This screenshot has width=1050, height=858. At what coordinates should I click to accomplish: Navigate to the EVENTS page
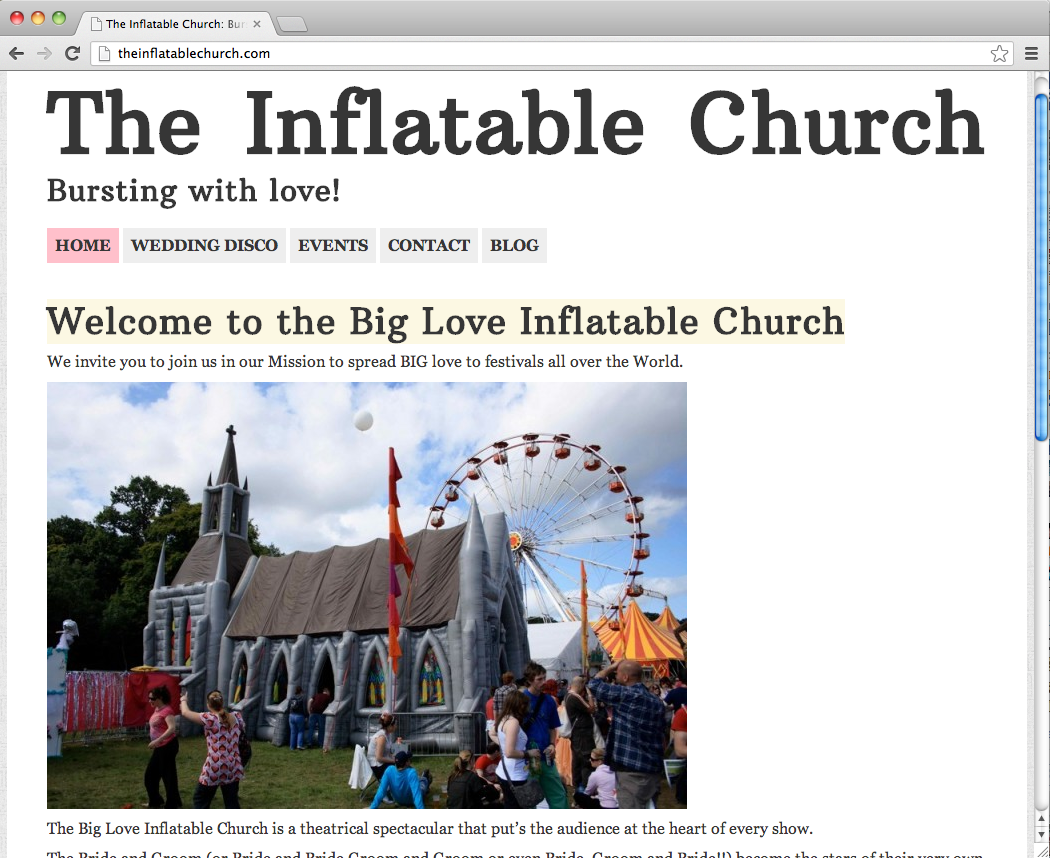coord(333,246)
